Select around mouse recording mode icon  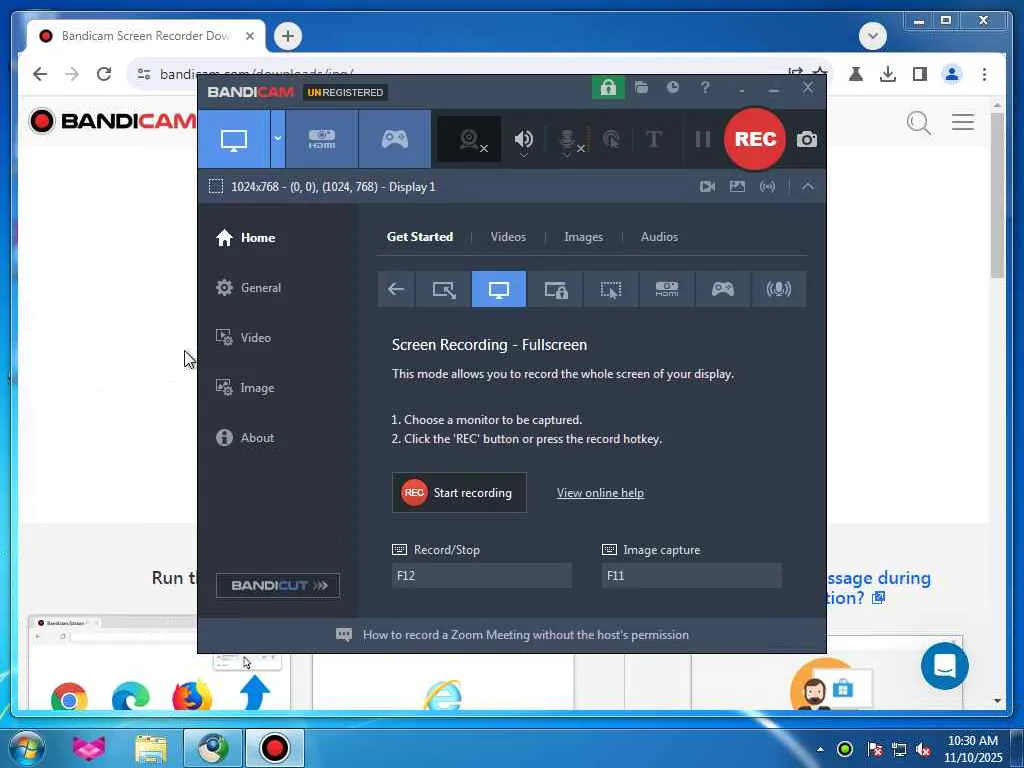611,289
